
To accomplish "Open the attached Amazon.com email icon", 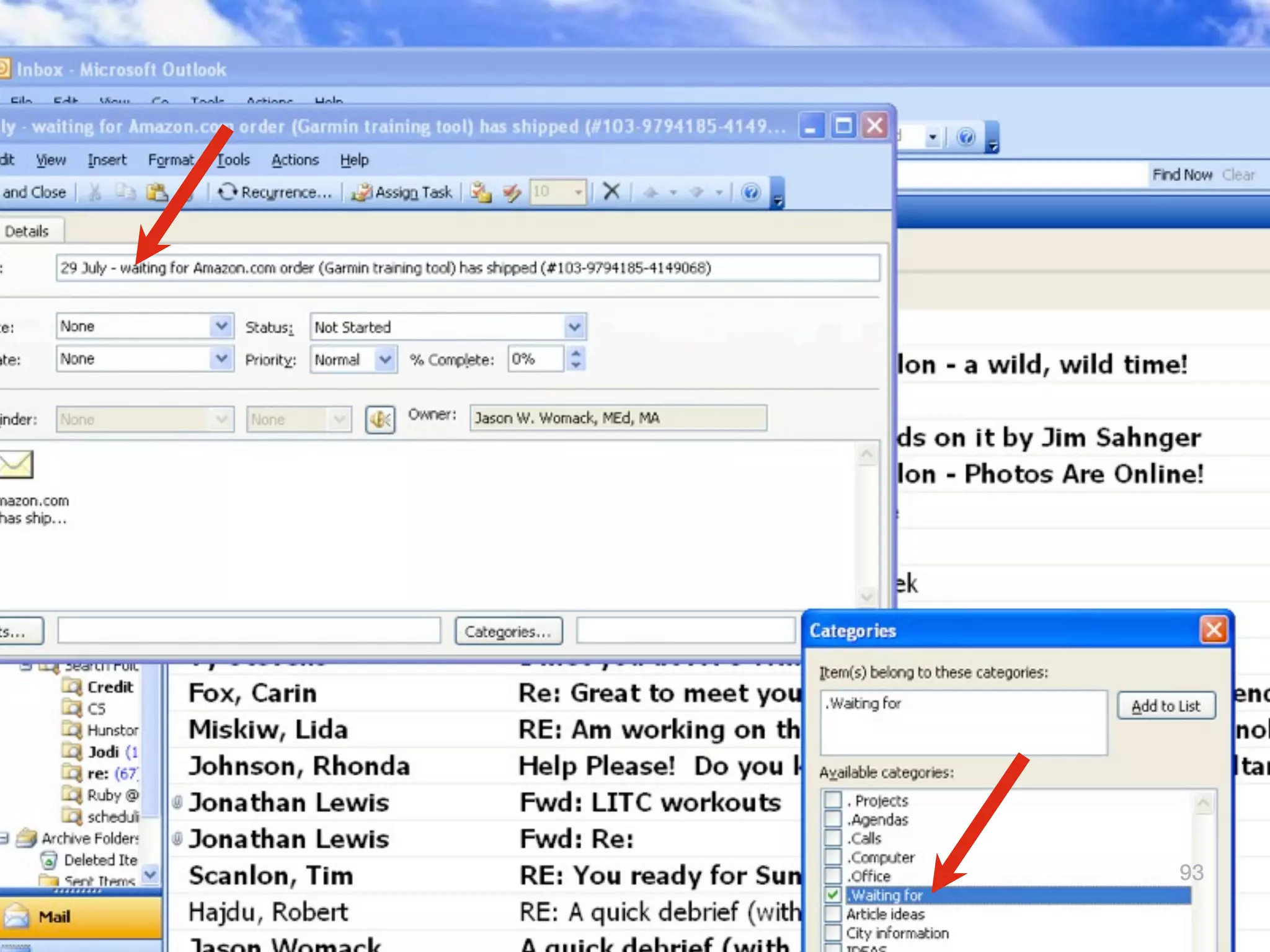I will [17, 465].
